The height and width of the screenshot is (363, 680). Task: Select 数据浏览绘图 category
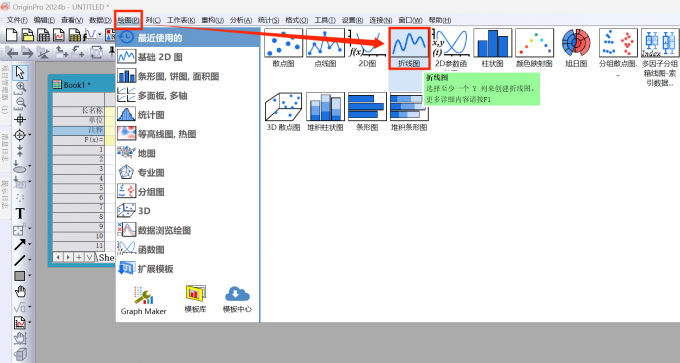coord(188,230)
